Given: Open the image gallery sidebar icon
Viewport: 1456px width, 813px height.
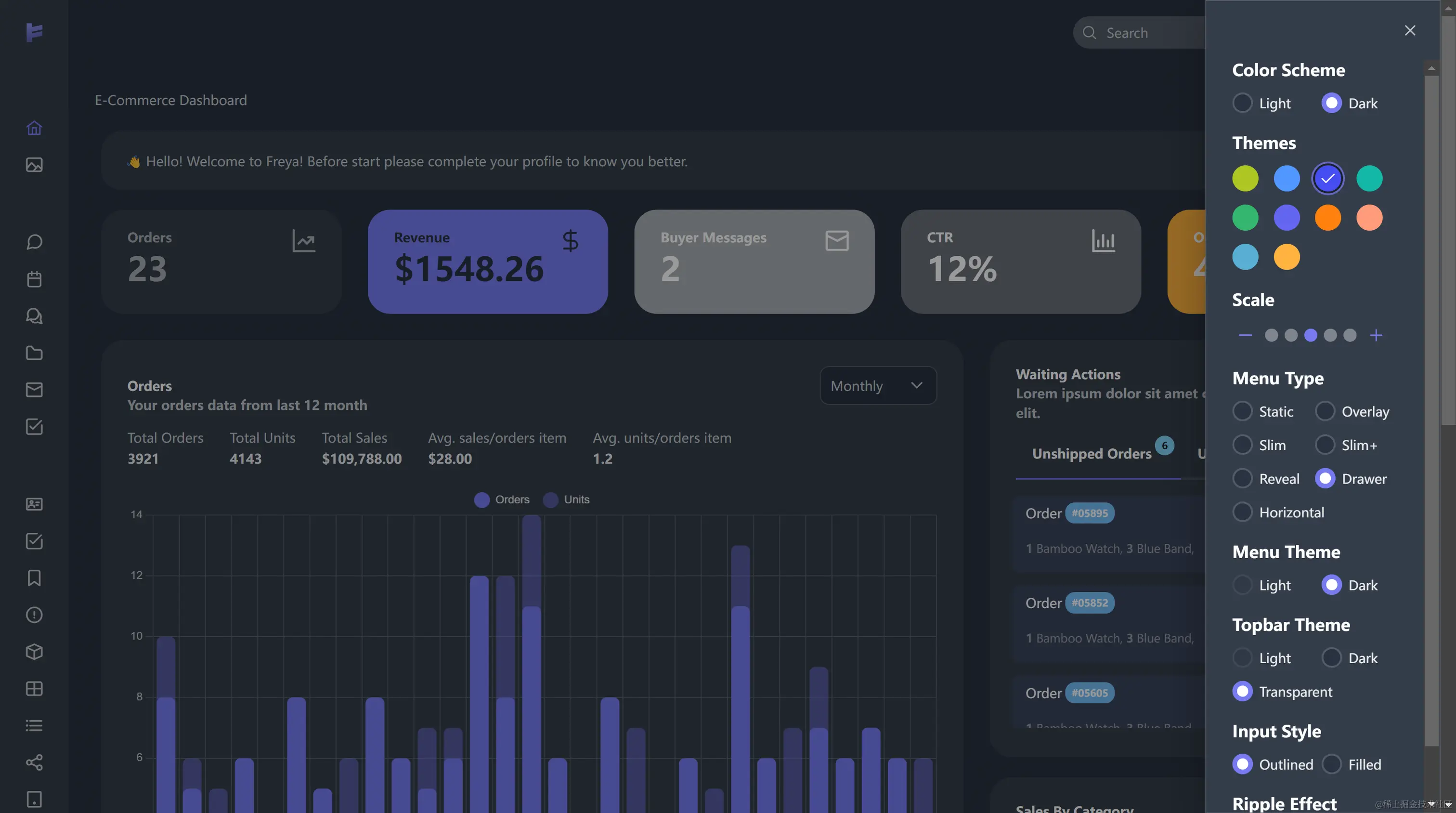Looking at the screenshot, I should click(x=34, y=165).
